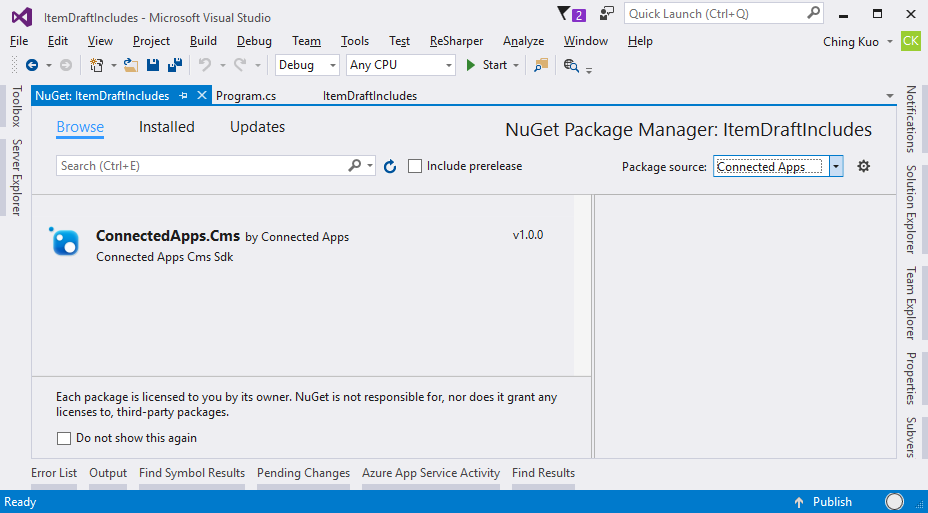Open the ReSharper menu
This screenshot has height=513, width=928.
tap(456, 41)
